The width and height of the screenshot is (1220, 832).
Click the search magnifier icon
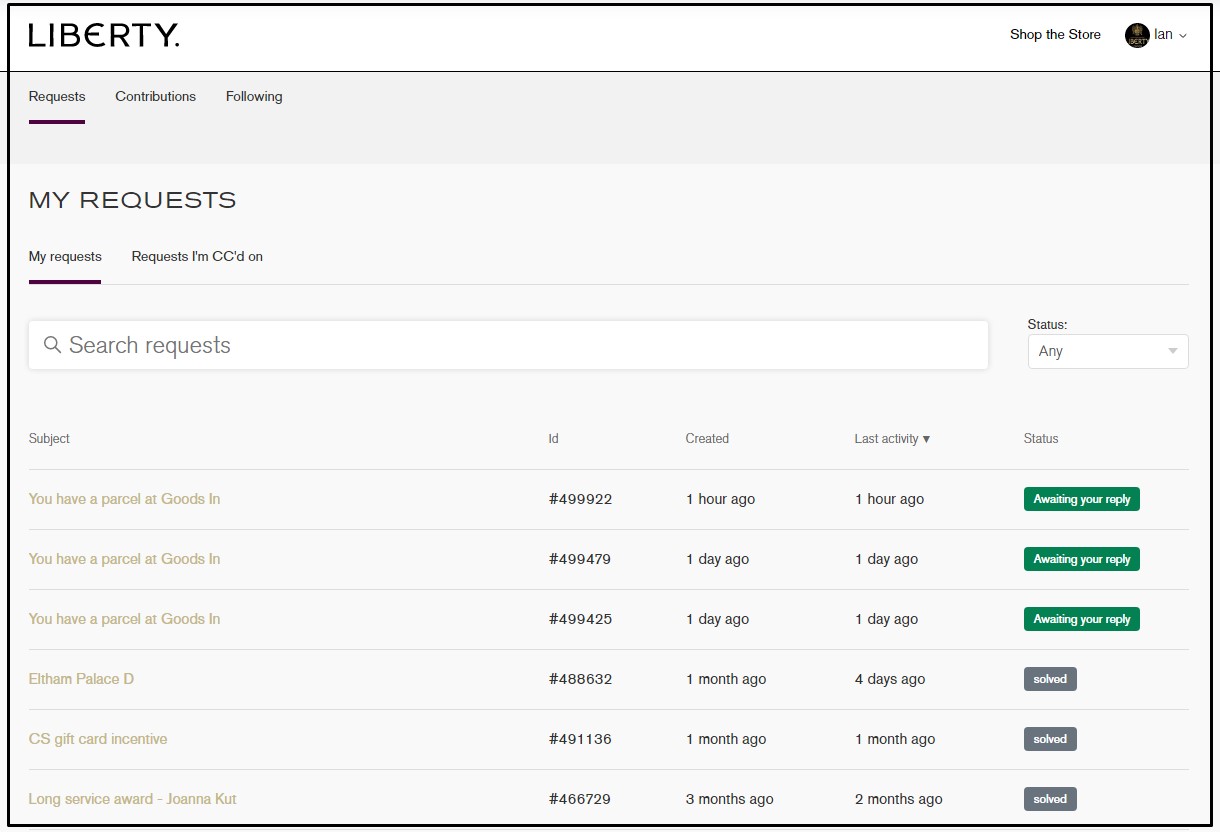coord(53,345)
